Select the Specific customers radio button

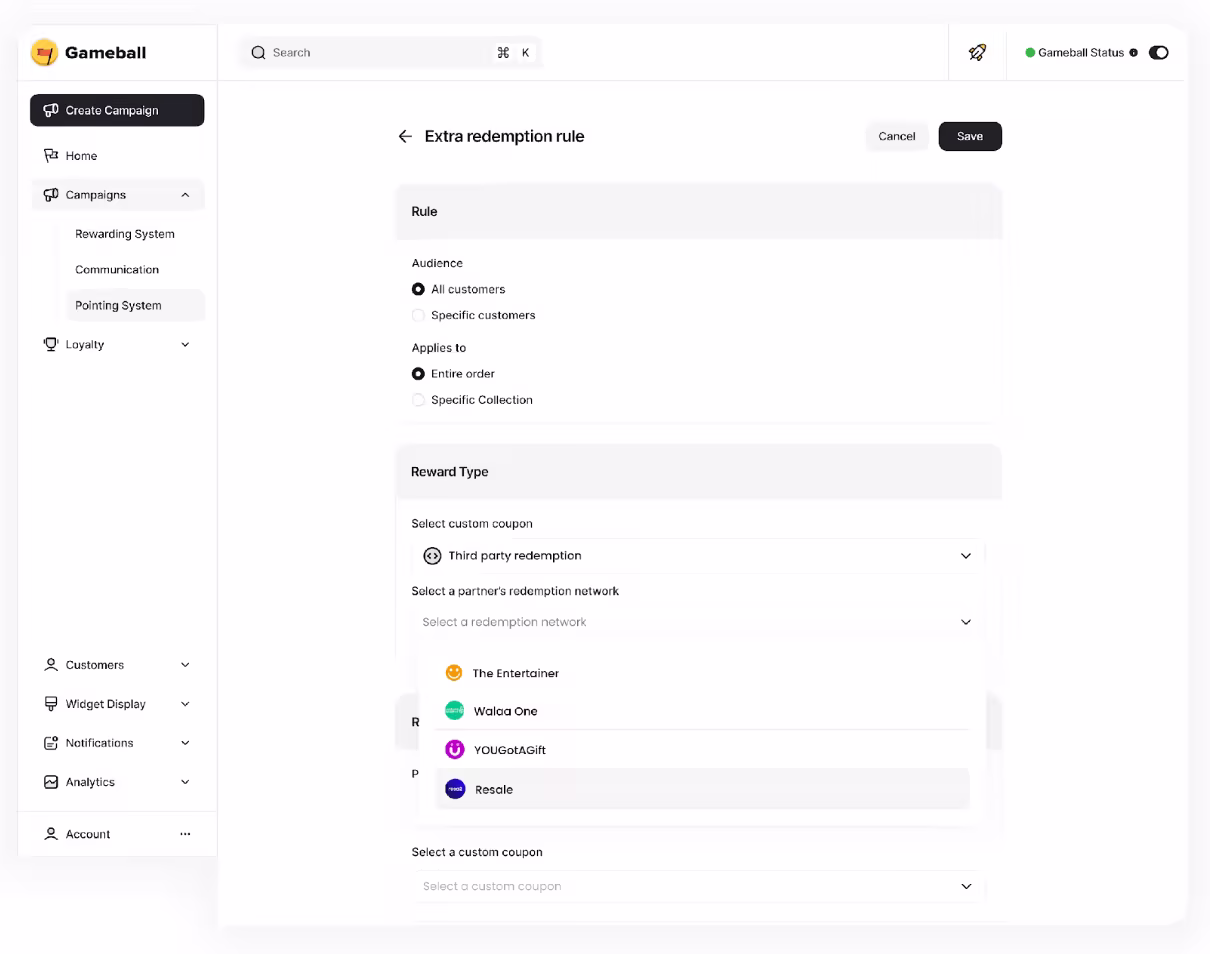418,315
